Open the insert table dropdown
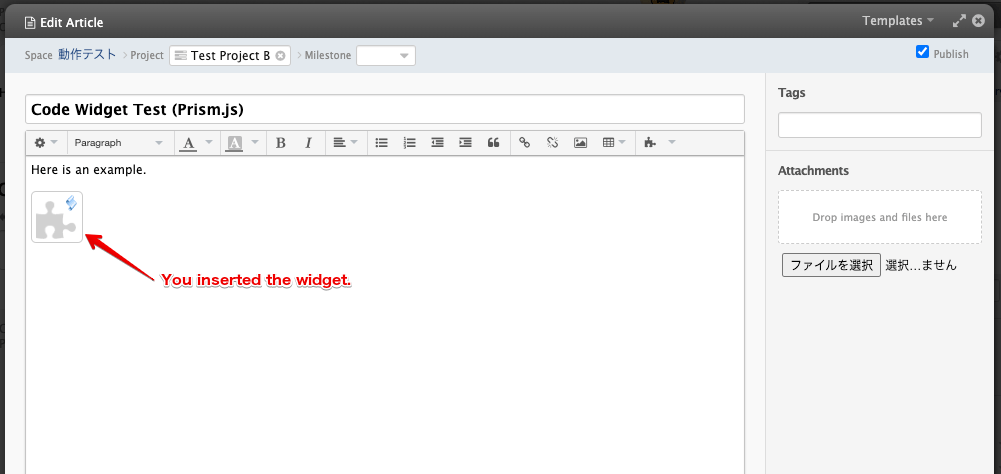The width and height of the screenshot is (1001, 474). coord(614,143)
